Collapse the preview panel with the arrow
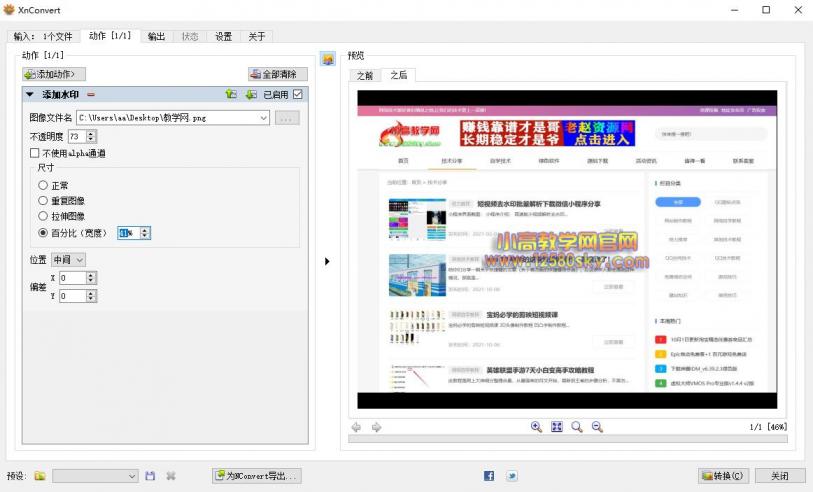The width and height of the screenshot is (813, 492). click(x=327, y=261)
